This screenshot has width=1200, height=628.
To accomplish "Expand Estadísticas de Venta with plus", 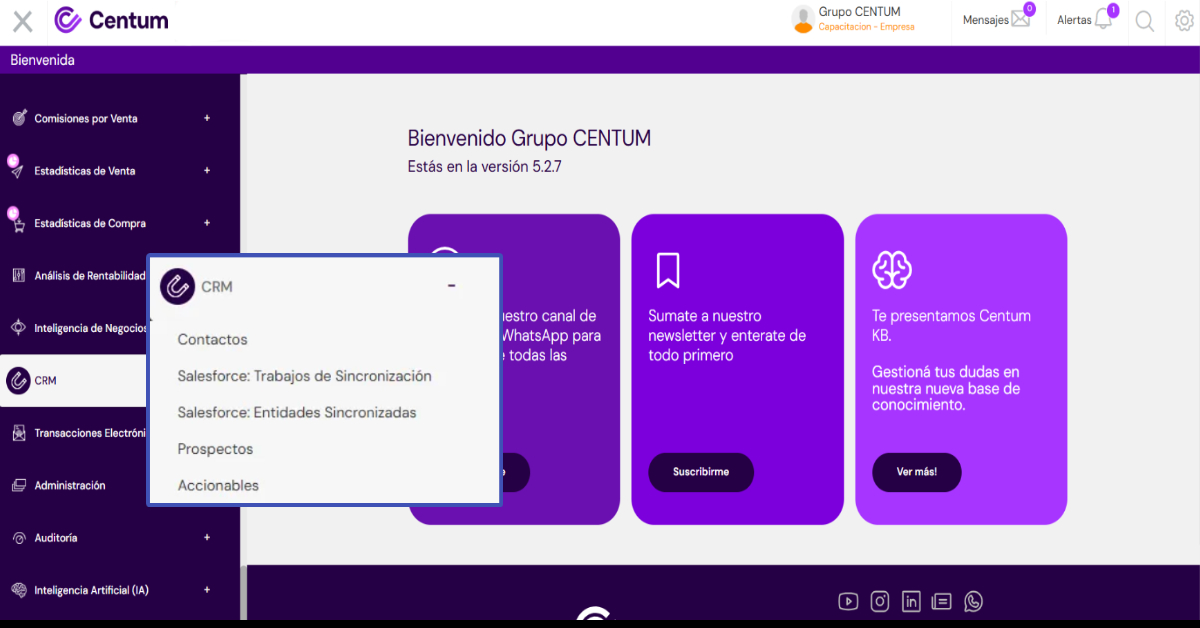I will 207,170.
